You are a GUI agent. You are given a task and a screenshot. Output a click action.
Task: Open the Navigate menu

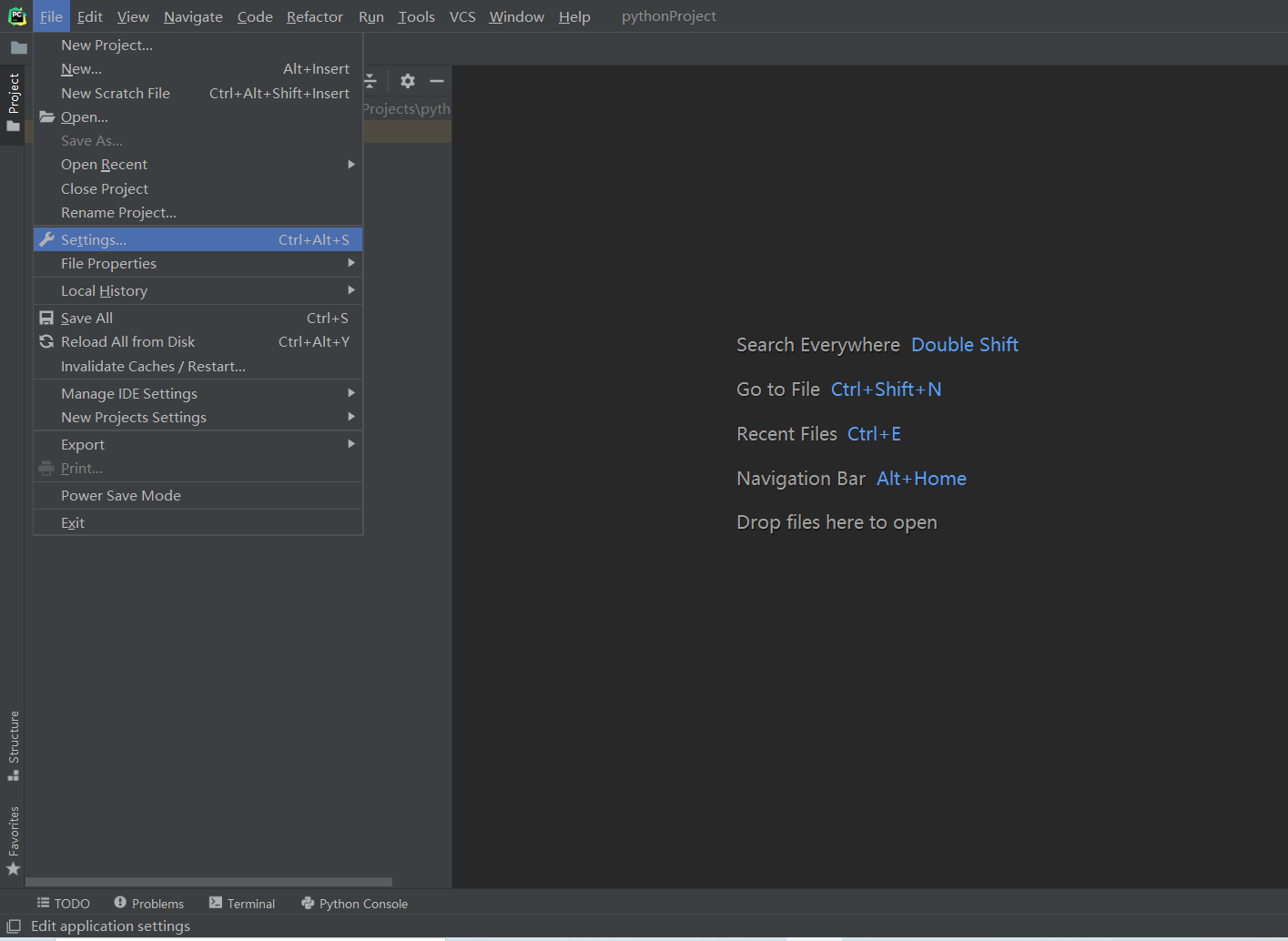pos(193,16)
